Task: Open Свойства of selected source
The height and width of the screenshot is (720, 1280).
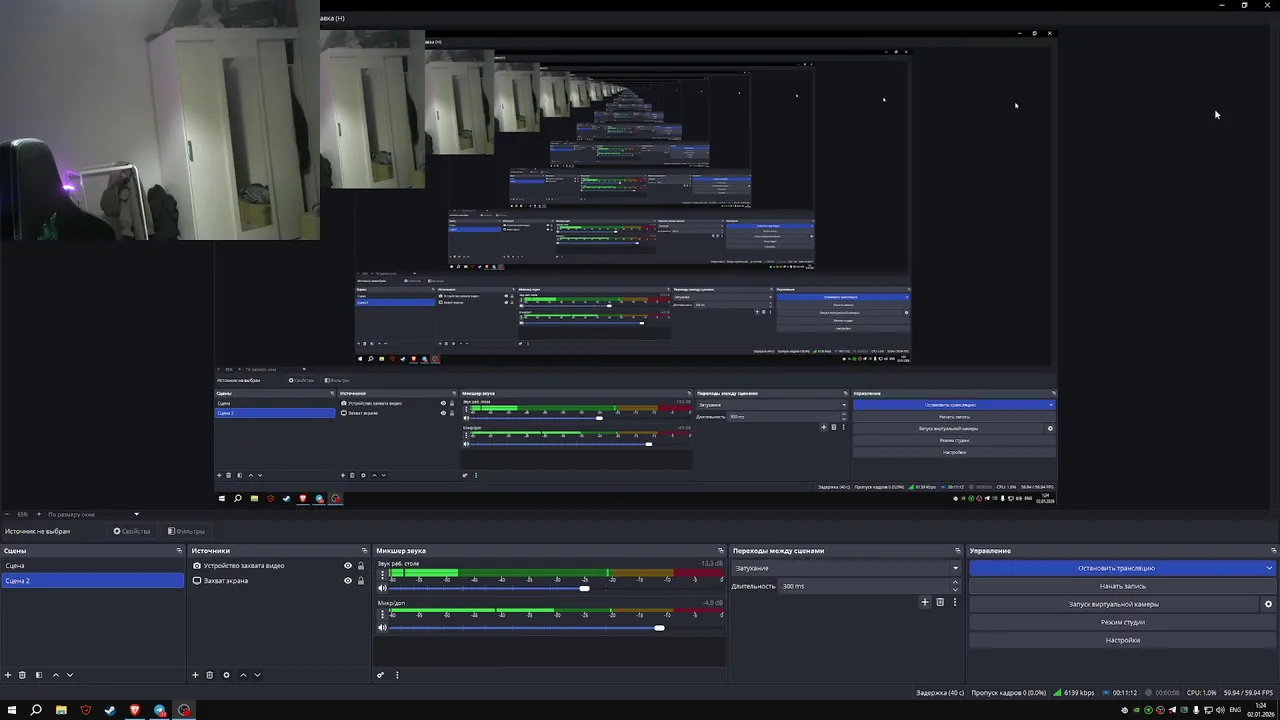Action: click(x=132, y=531)
